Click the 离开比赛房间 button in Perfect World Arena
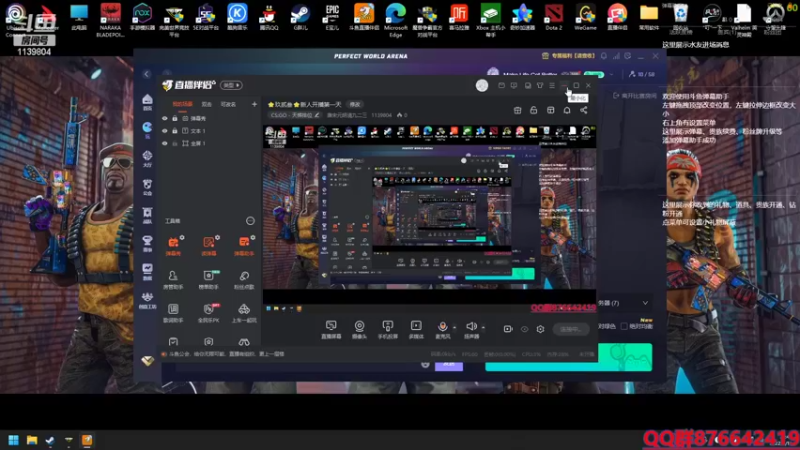This screenshot has width=800, height=450. pos(635,95)
